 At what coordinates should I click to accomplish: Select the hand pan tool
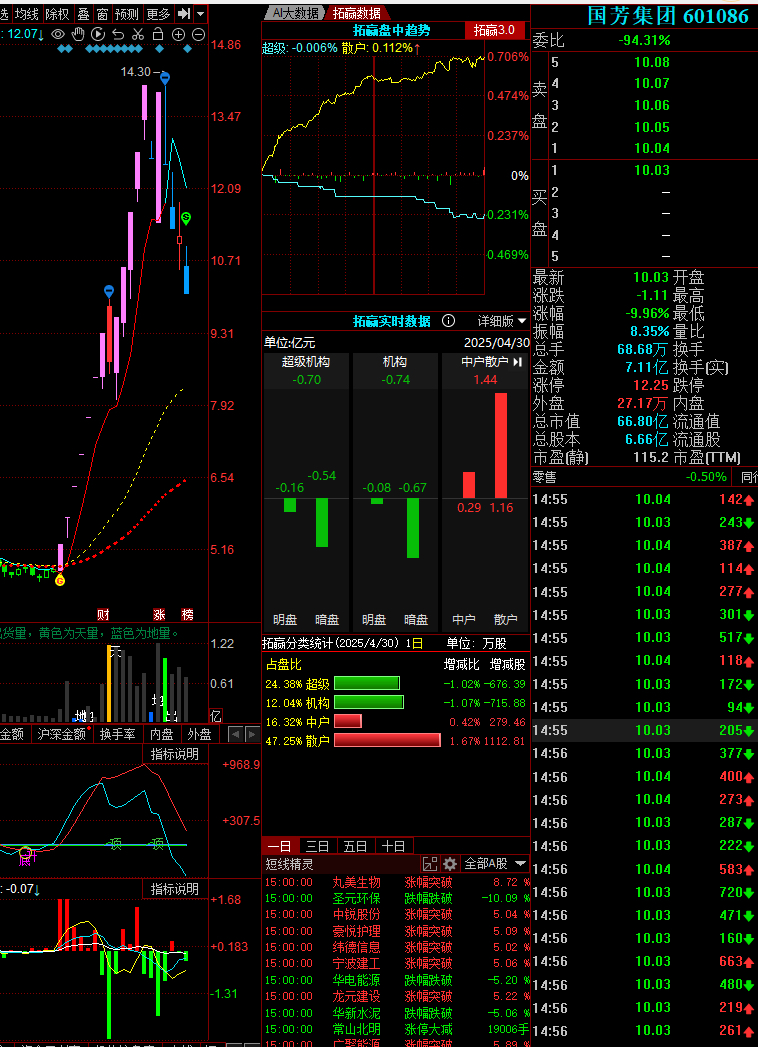(78, 34)
